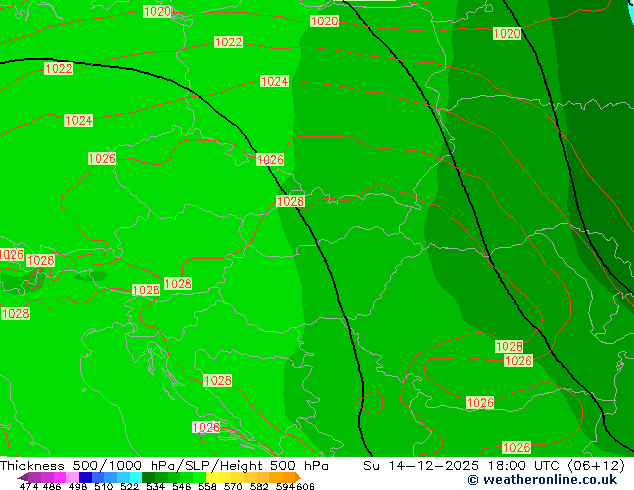Click the '582' legend value
Image resolution: width=634 pixels, height=490 pixels.
coord(259,486)
